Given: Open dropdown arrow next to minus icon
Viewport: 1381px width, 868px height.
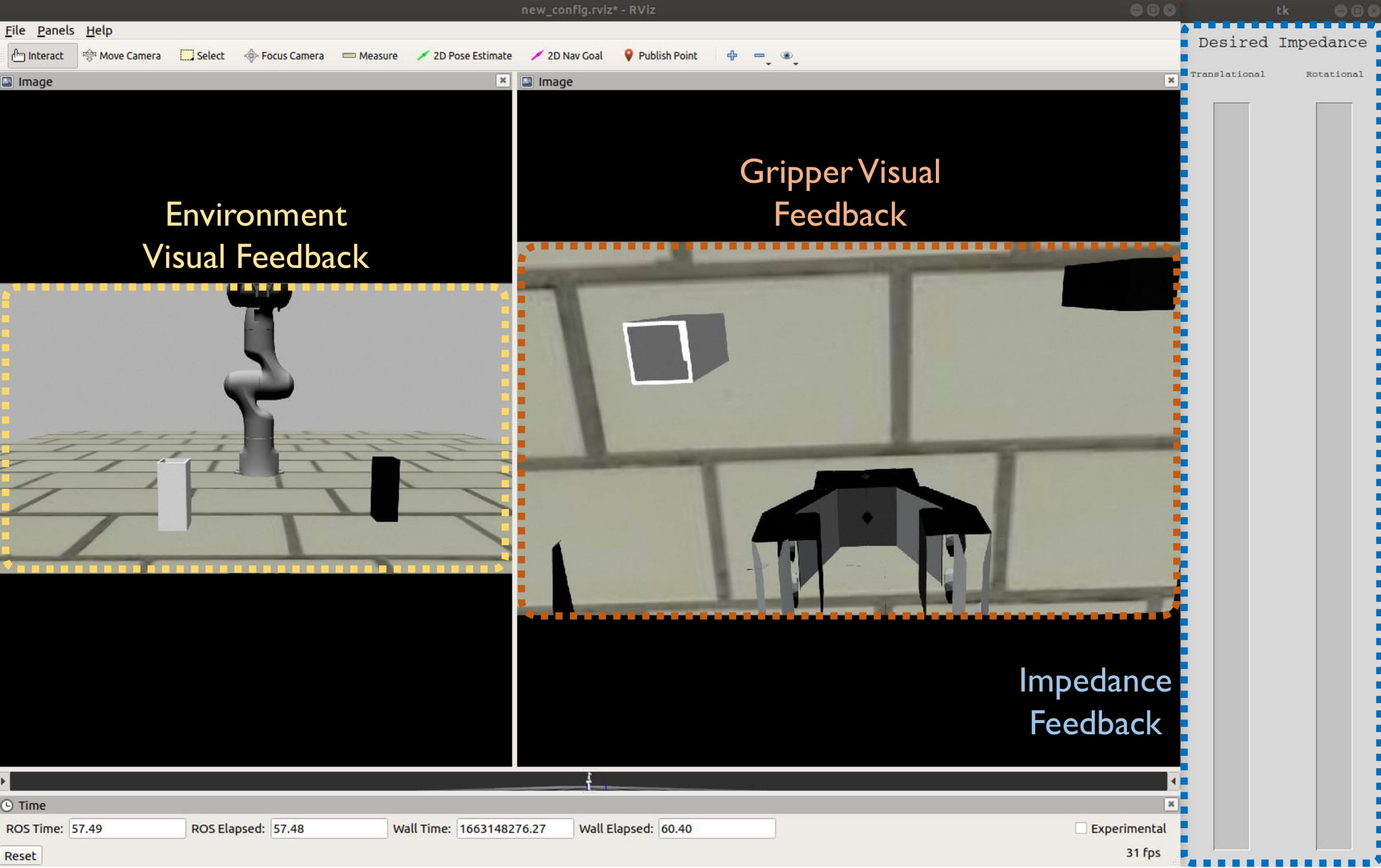Looking at the screenshot, I should tap(769, 63).
